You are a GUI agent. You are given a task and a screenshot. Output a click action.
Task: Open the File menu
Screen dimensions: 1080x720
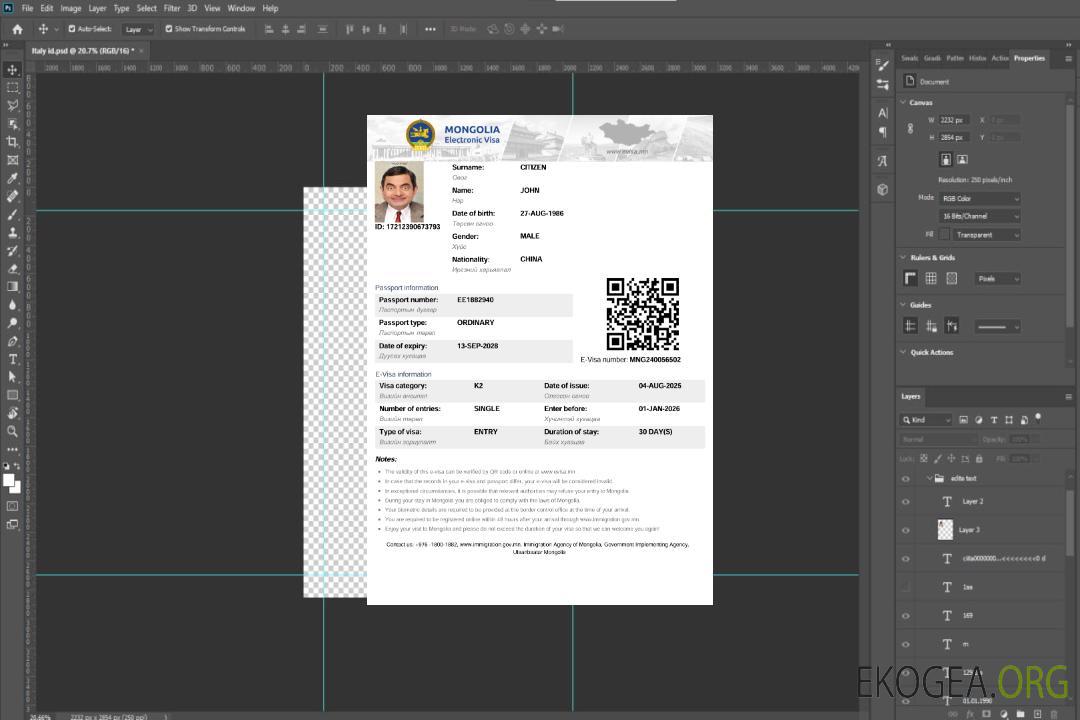click(x=28, y=8)
